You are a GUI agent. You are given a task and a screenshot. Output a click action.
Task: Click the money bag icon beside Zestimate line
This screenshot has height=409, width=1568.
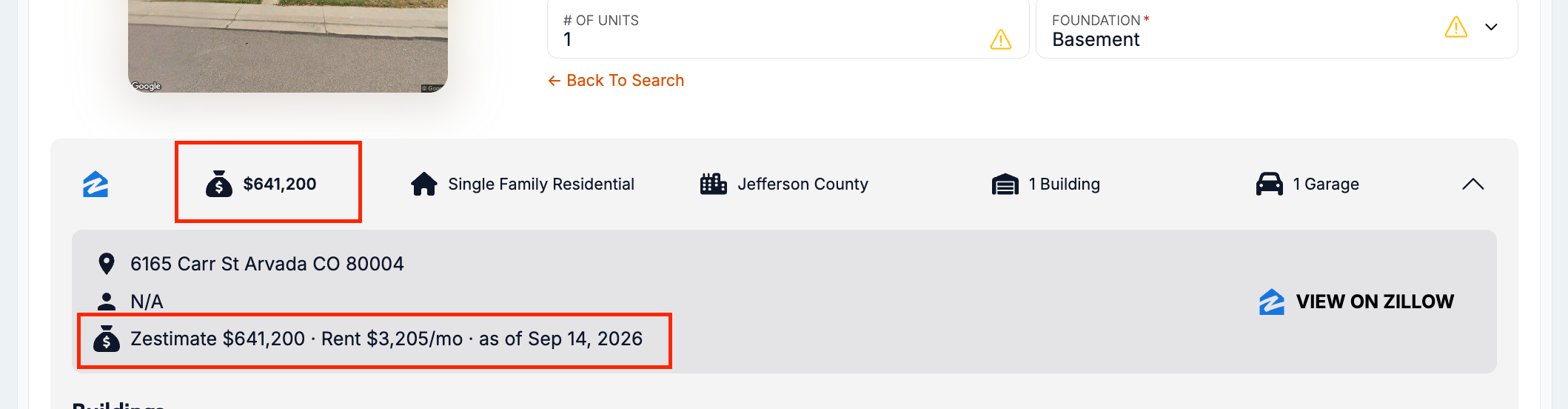click(107, 339)
